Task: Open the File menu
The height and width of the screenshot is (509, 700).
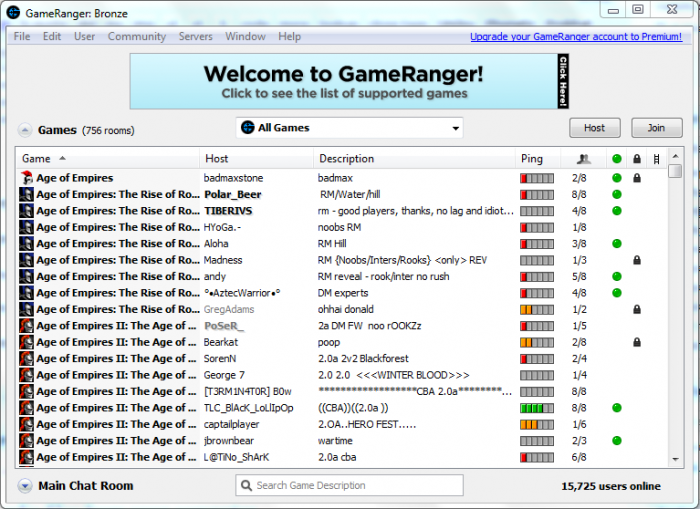Action: (x=22, y=36)
